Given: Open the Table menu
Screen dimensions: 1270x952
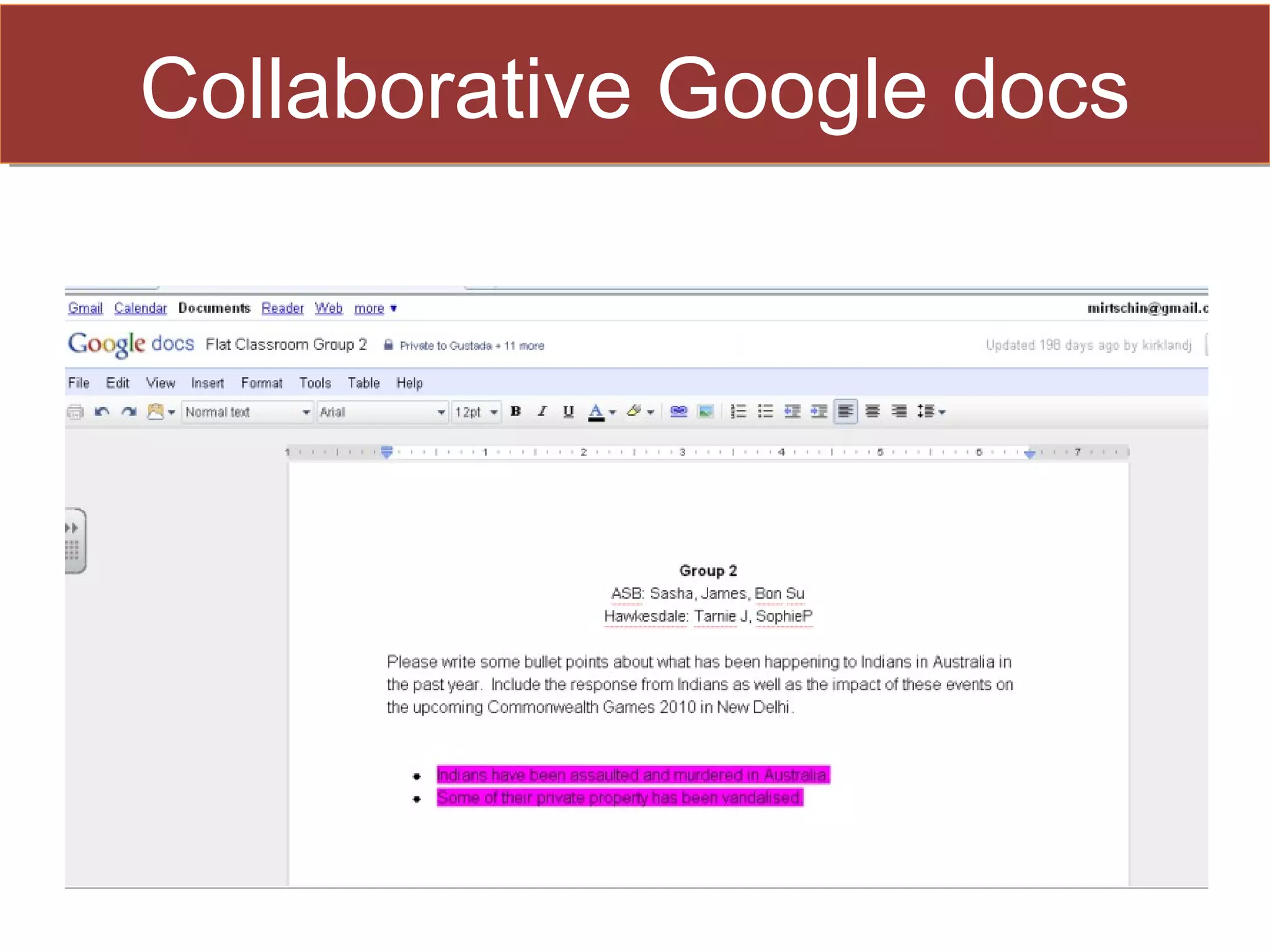Looking at the screenshot, I should pyautogui.click(x=363, y=383).
